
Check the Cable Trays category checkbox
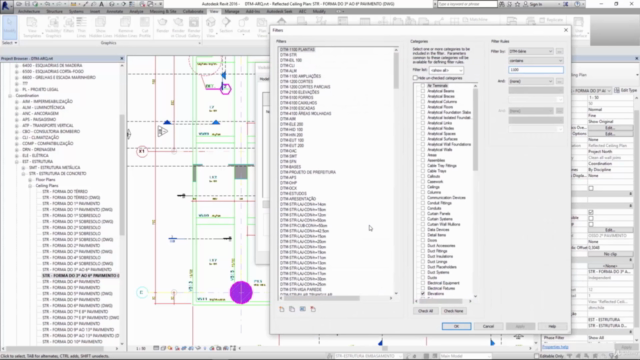point(423,171)
